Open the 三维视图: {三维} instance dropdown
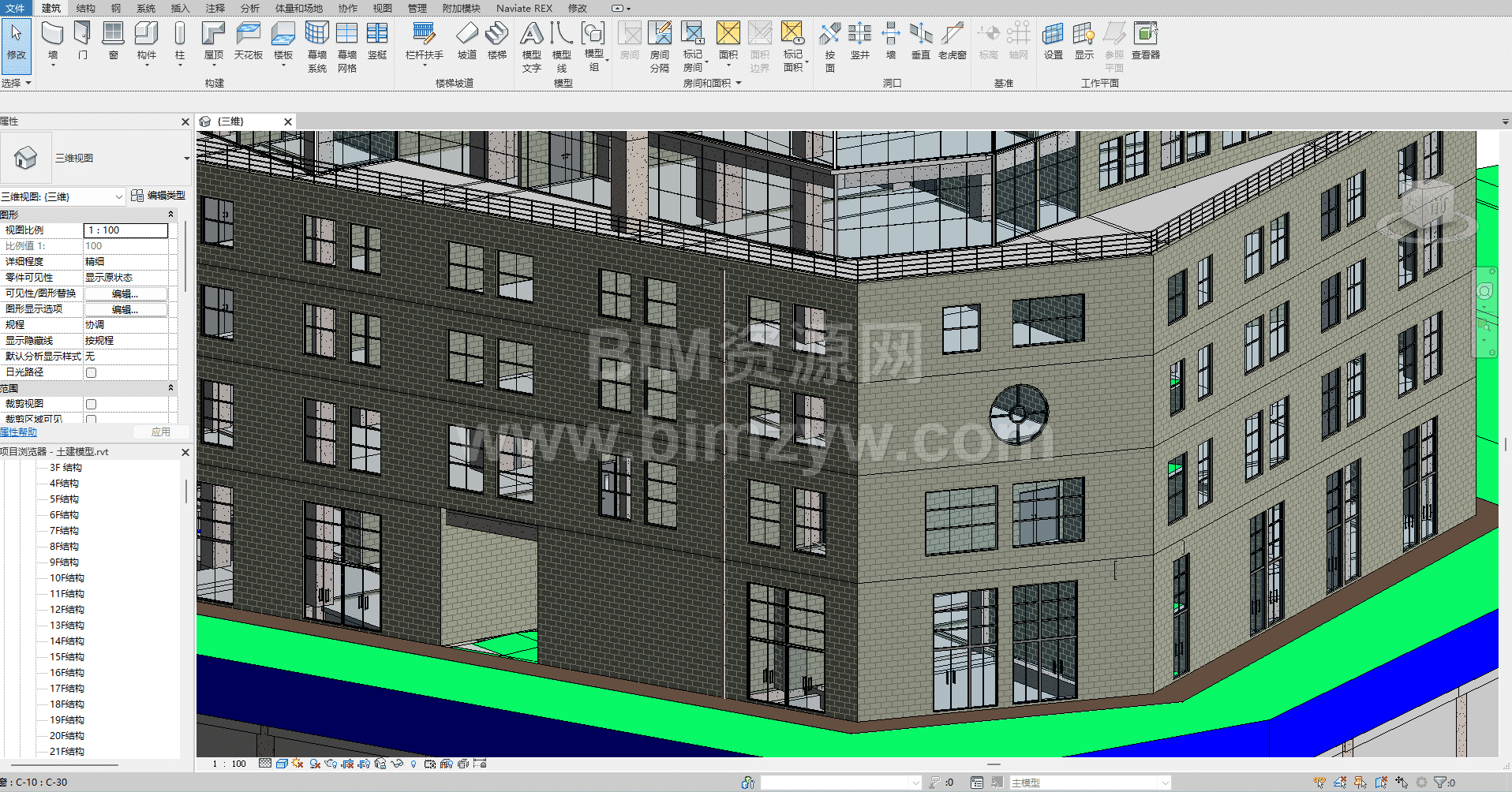Viewport: 1512px width, 792px height. click(x=118, y=197)
